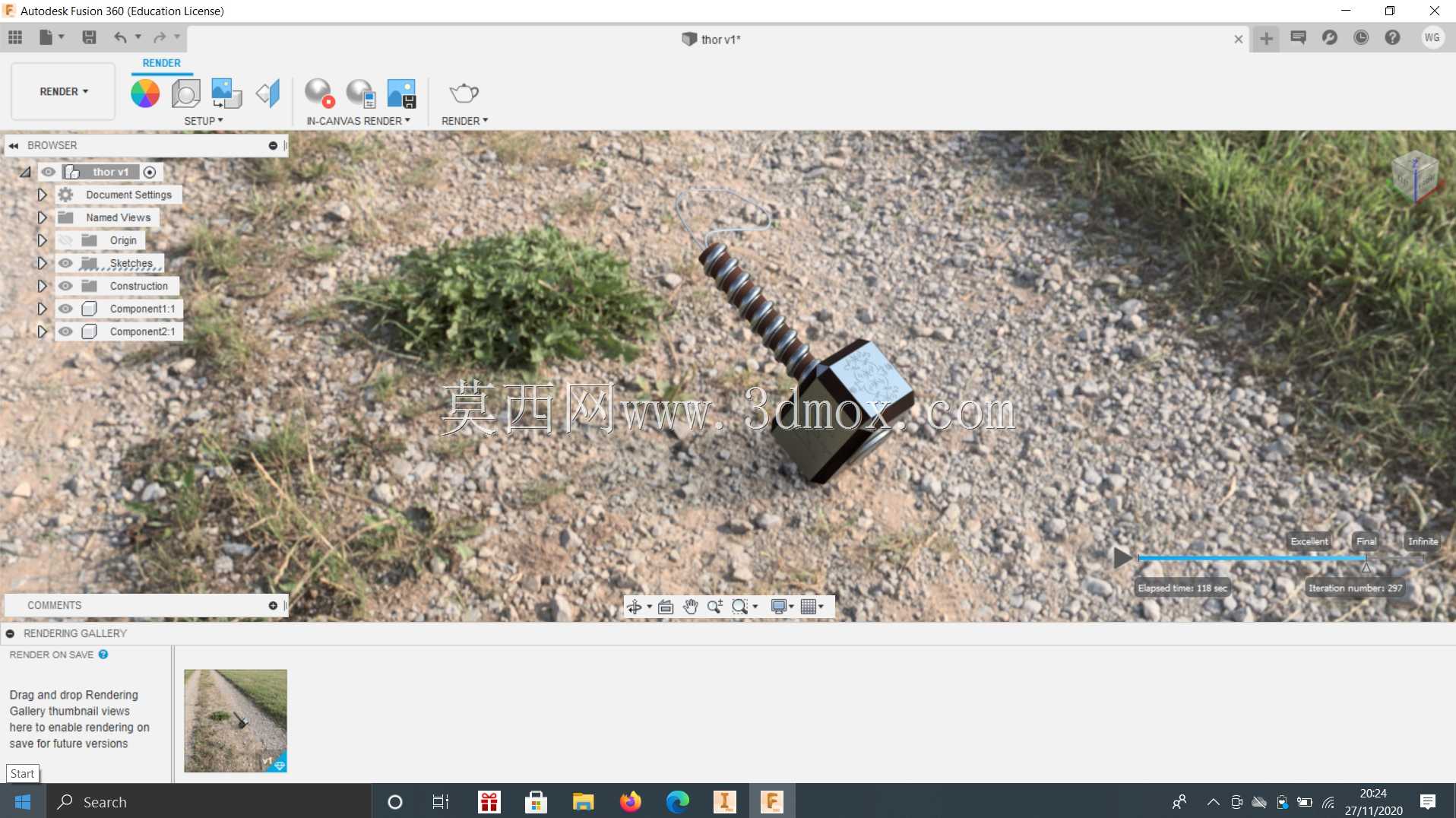Select the Pan hand tool

pos(690,607)
